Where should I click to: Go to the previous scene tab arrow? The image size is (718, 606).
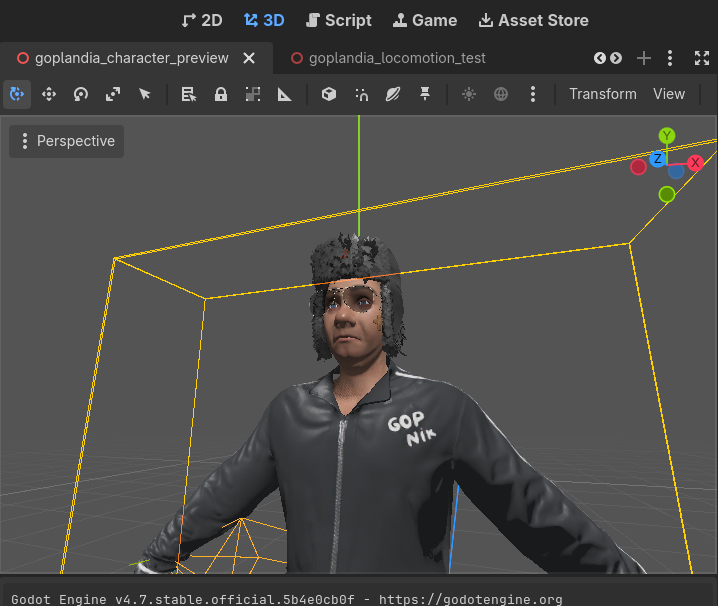[599, 58]
